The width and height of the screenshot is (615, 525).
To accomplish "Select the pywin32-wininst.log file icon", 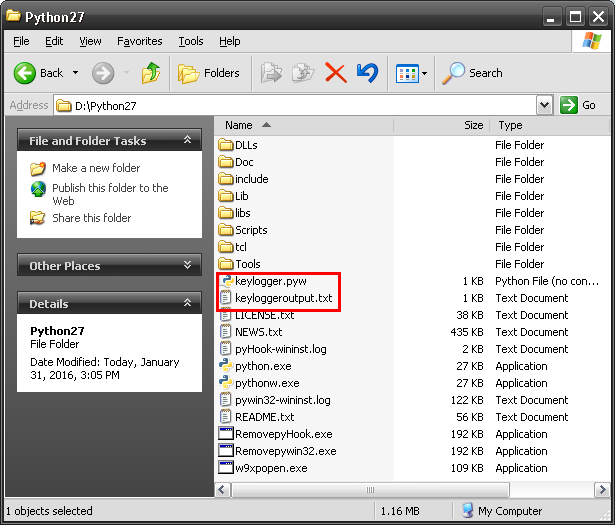I will 226,400.
